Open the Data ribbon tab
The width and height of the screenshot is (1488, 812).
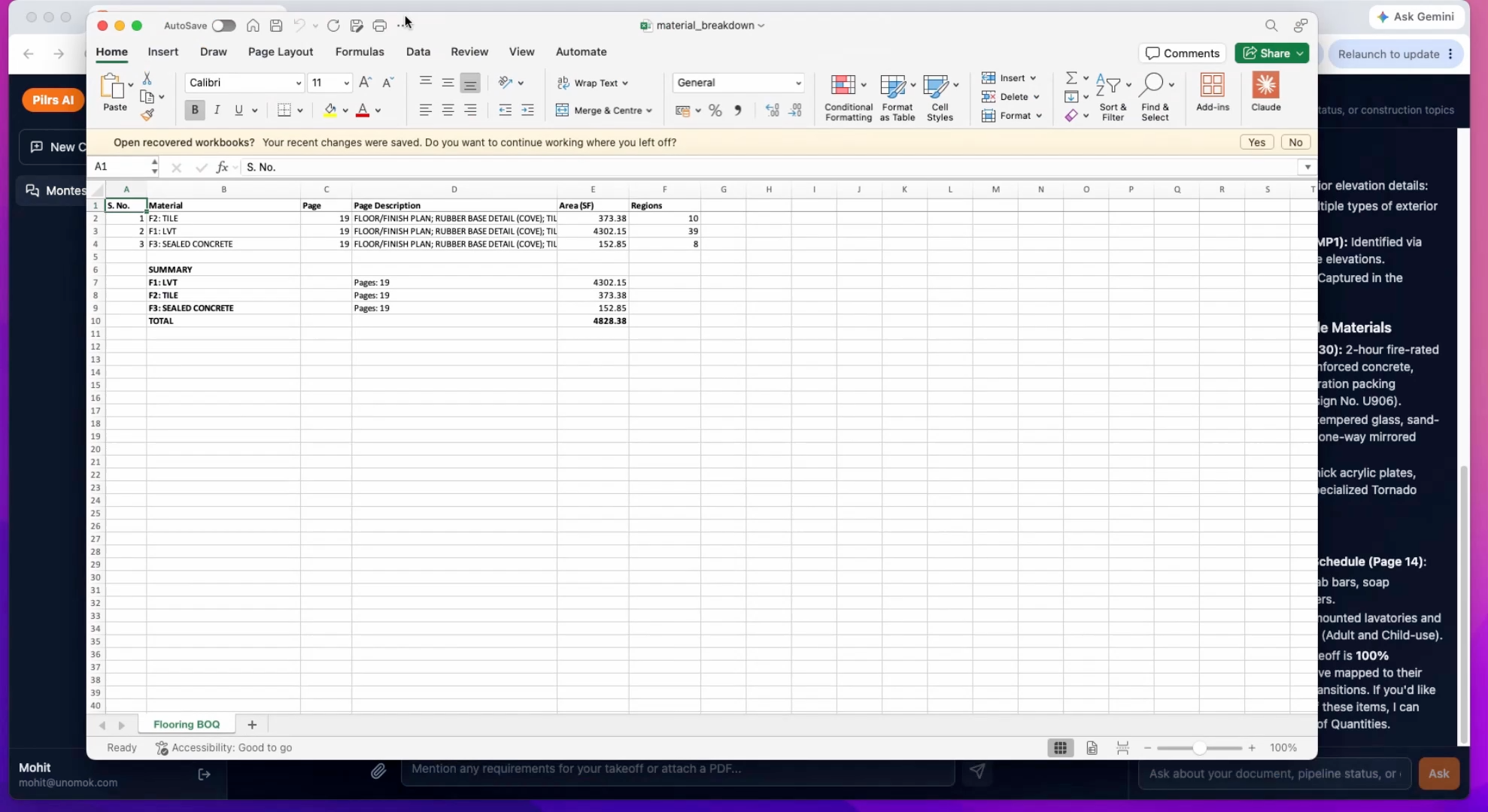coord(418,52)
